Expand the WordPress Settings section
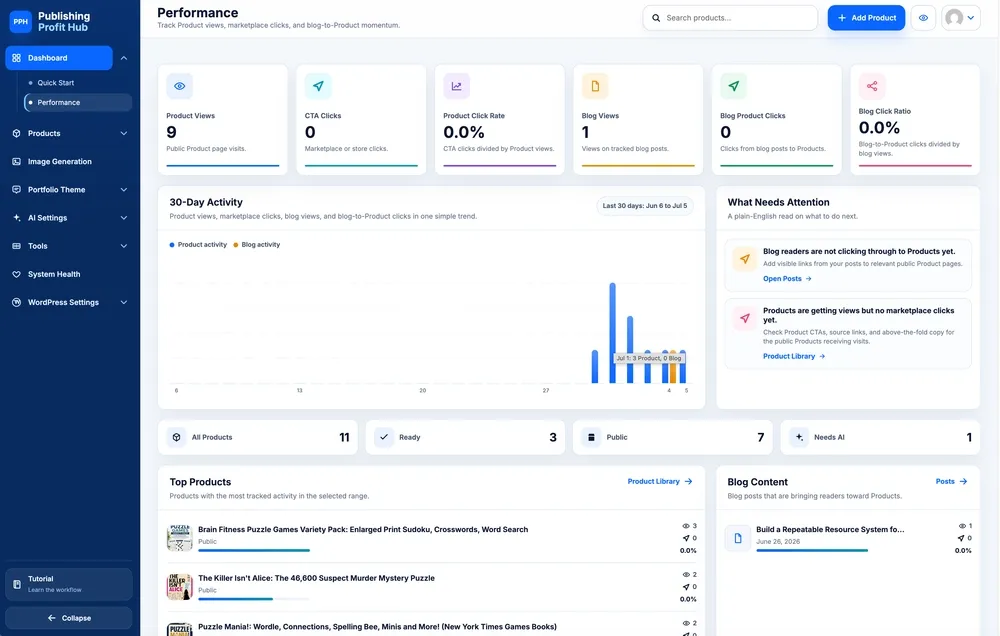 (124, 302)
